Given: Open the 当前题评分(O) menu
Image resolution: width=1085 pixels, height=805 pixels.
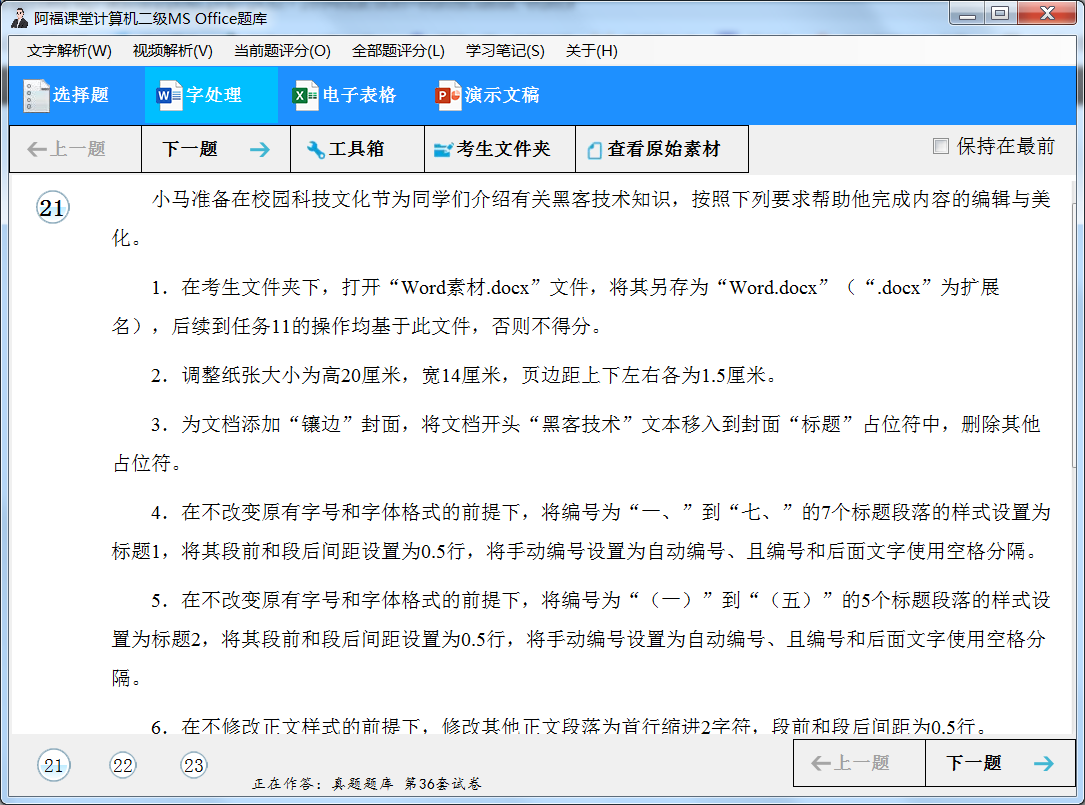Looking at the screenshot, I should click(282, 51).
